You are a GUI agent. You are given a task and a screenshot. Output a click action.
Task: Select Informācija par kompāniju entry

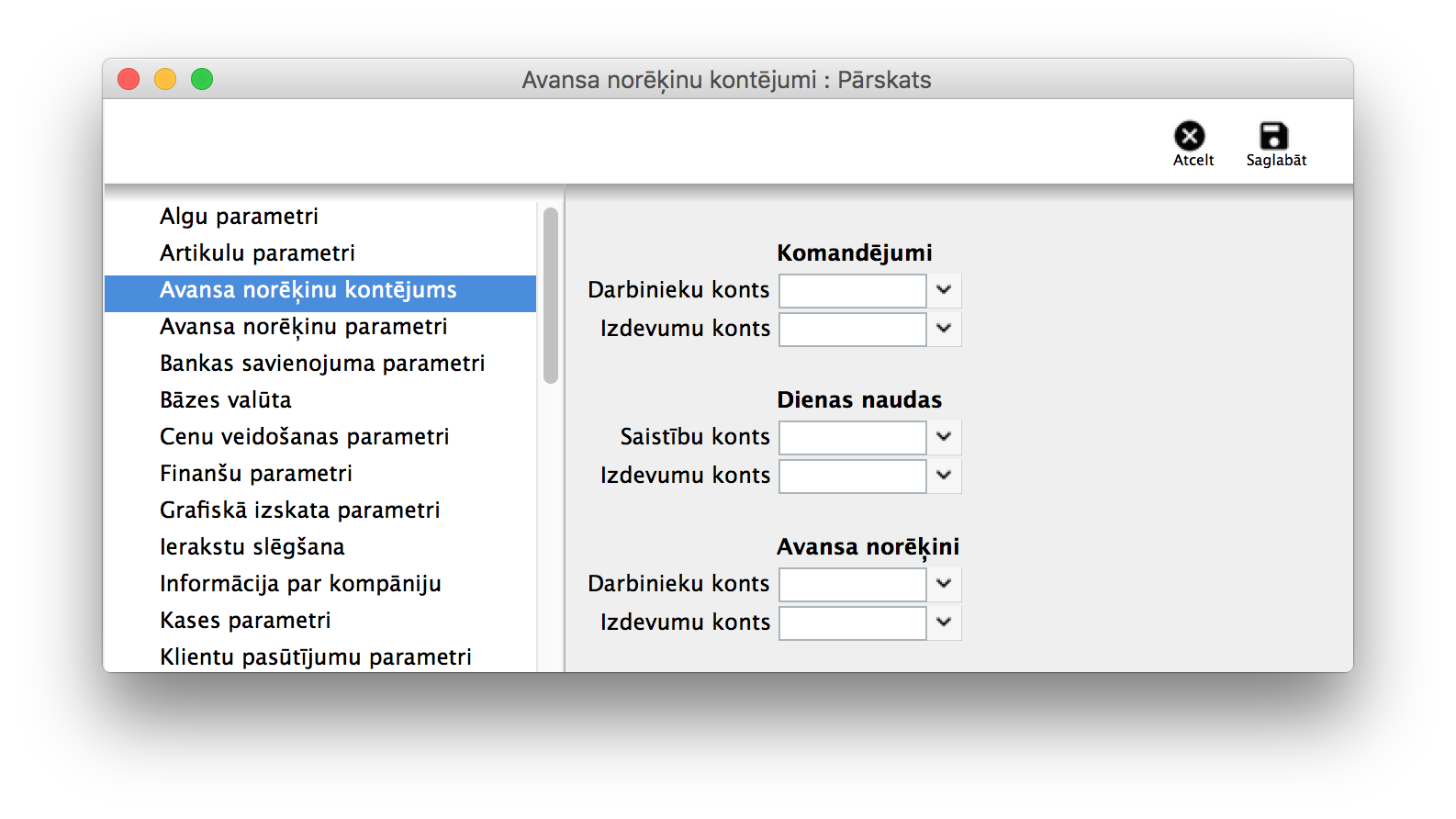pos(300,584)
